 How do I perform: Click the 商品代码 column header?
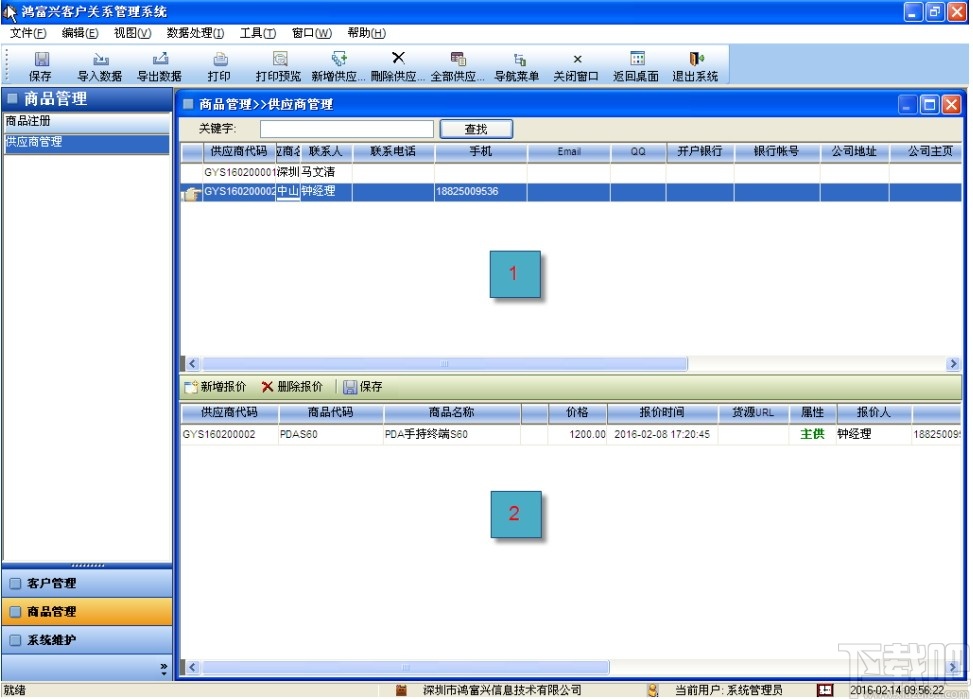click(x=331, y=412)
